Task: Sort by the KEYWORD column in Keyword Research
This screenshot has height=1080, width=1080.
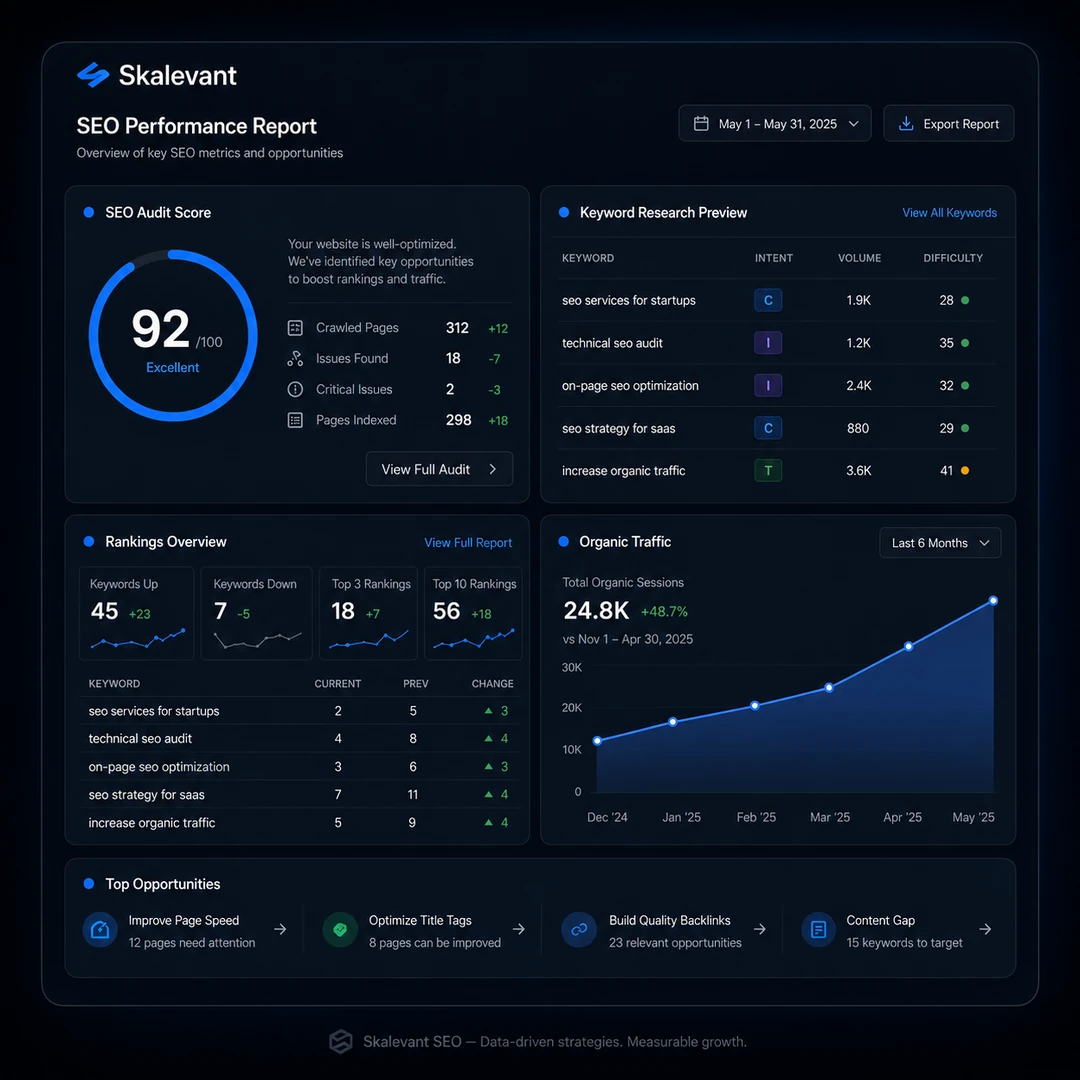Action: coord(588,258)
